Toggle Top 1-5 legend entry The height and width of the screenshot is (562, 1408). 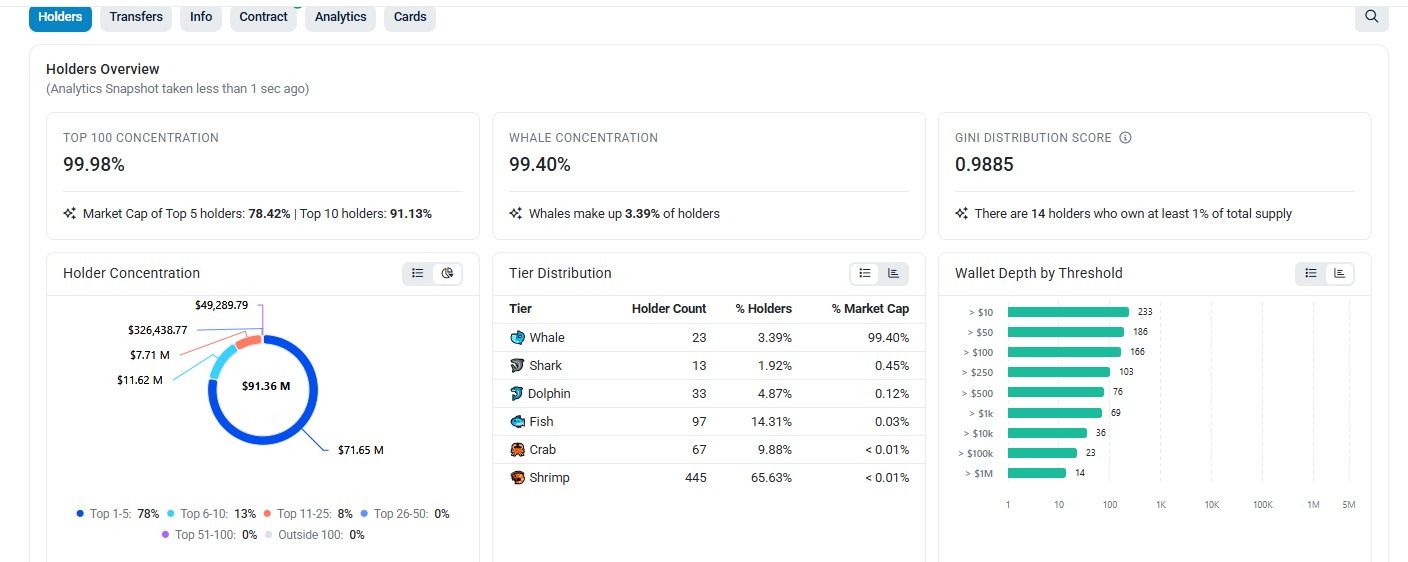tap(118, 514)
